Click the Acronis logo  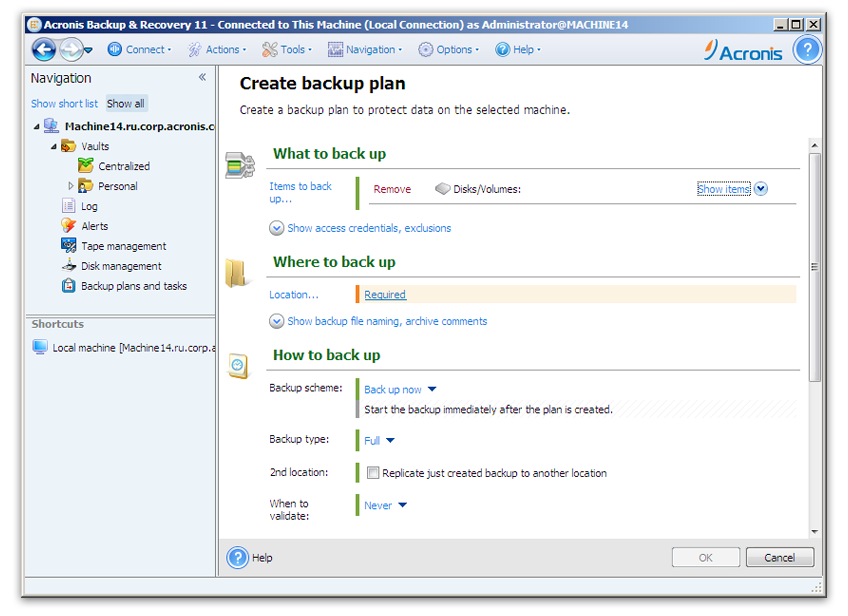[743, 51]
